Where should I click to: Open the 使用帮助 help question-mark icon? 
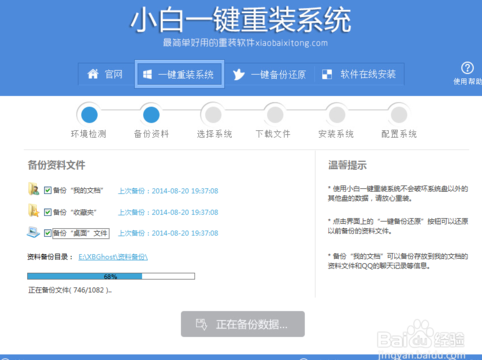click(x=467, y=68)
